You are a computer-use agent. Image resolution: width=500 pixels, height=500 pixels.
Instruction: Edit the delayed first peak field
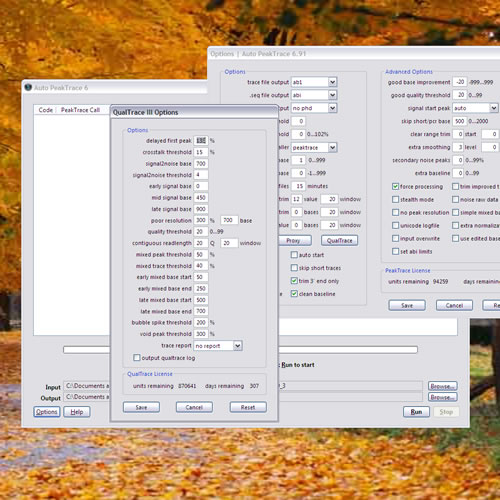(x=201, y=140)
